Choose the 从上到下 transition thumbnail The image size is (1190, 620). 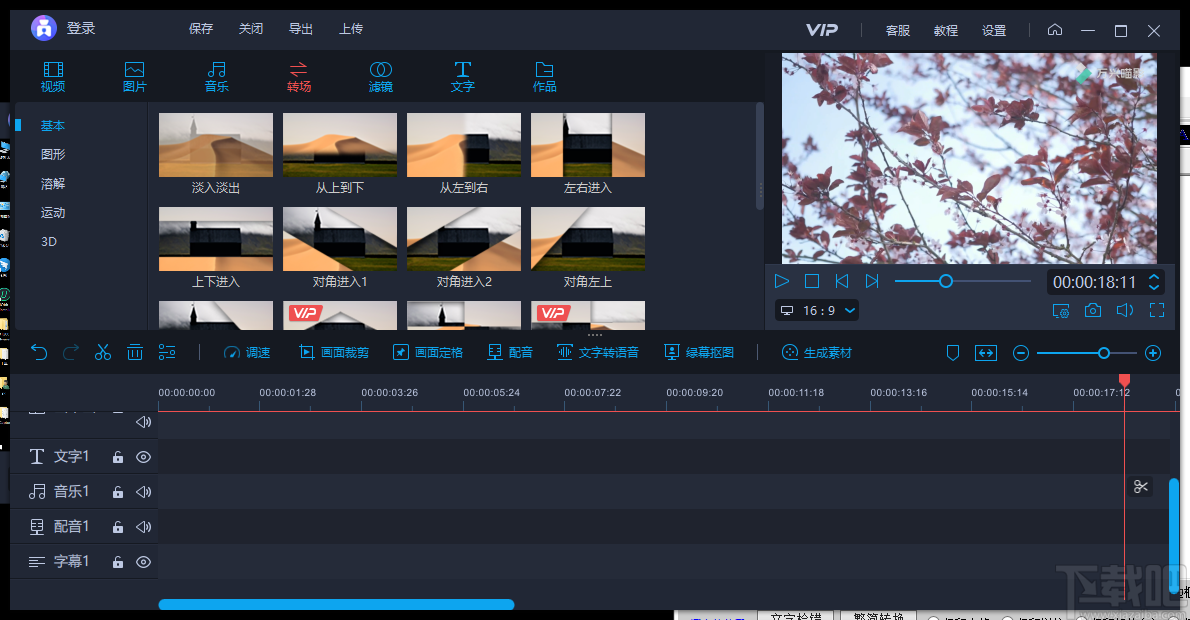coord(340,145)
